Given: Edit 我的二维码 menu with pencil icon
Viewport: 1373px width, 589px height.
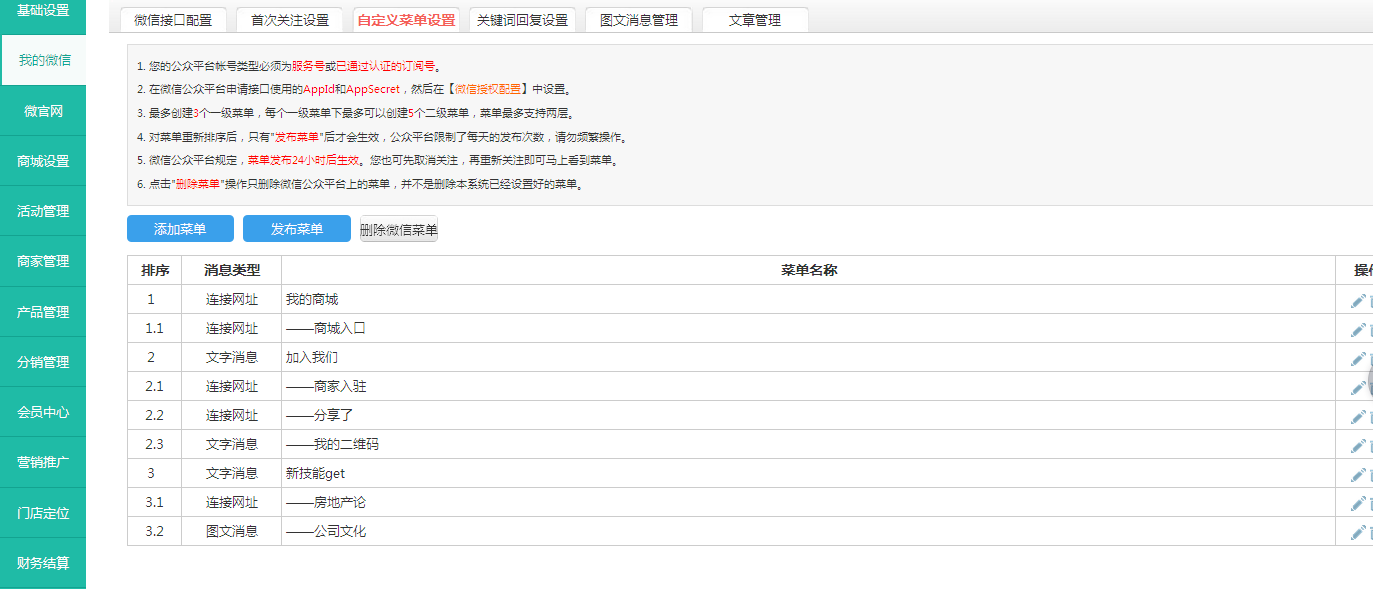Looking at the screenshot, I should 1357,446.
